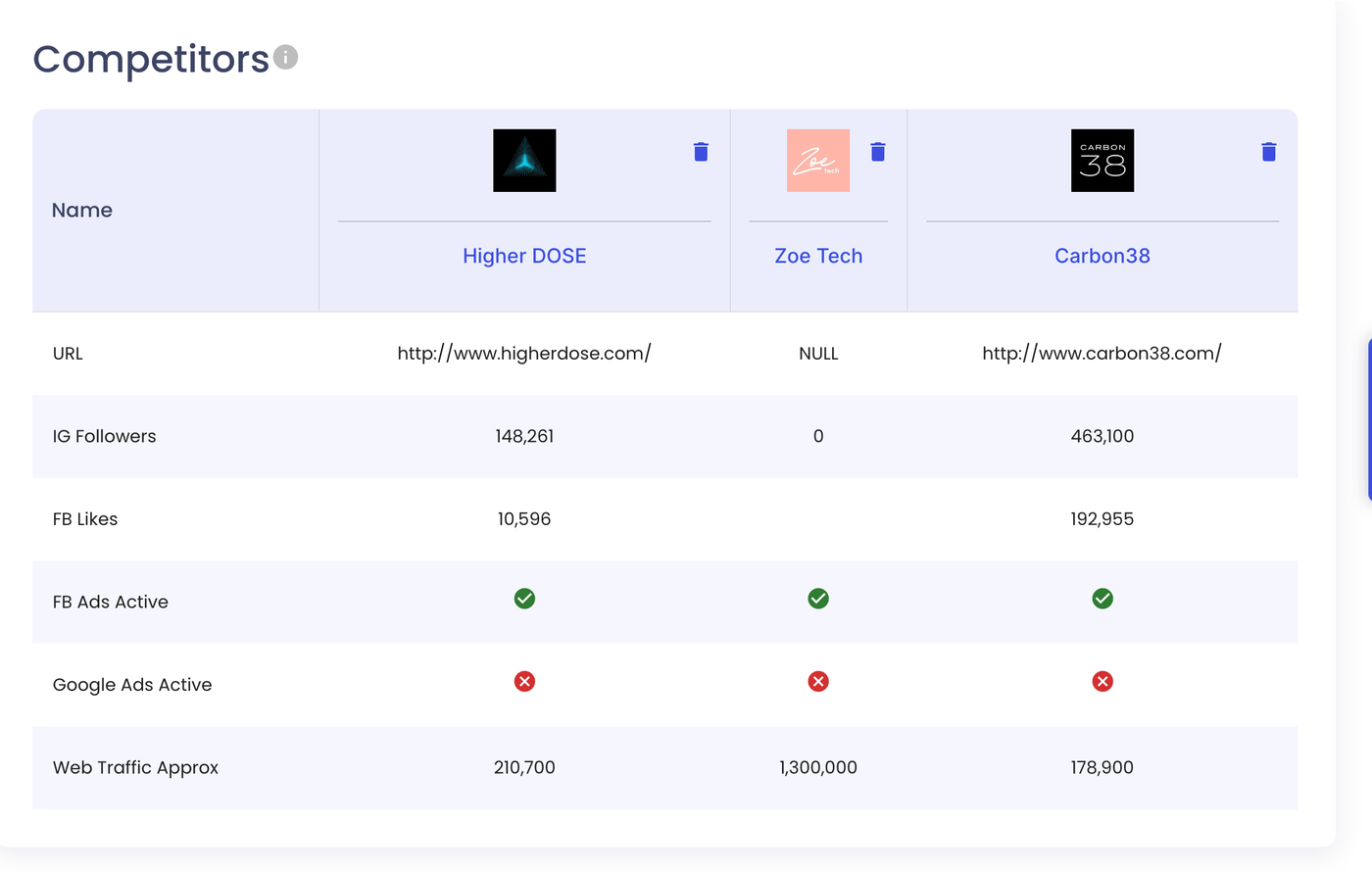Click Higher DOSE Google Ads red cross

524,681
